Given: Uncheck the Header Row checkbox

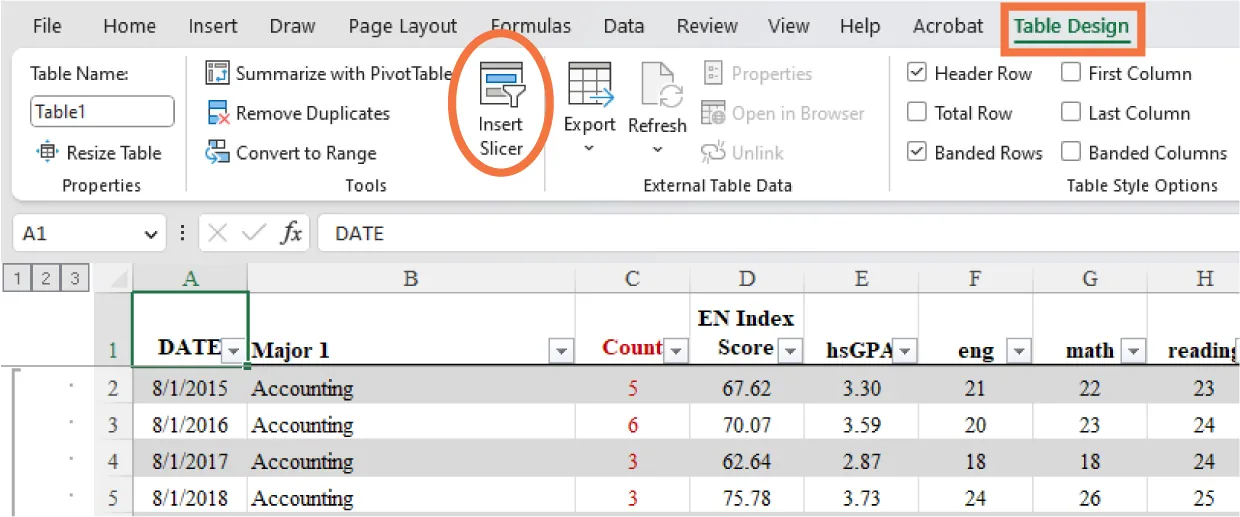Looking at the screenshot, I should (916, 73).
